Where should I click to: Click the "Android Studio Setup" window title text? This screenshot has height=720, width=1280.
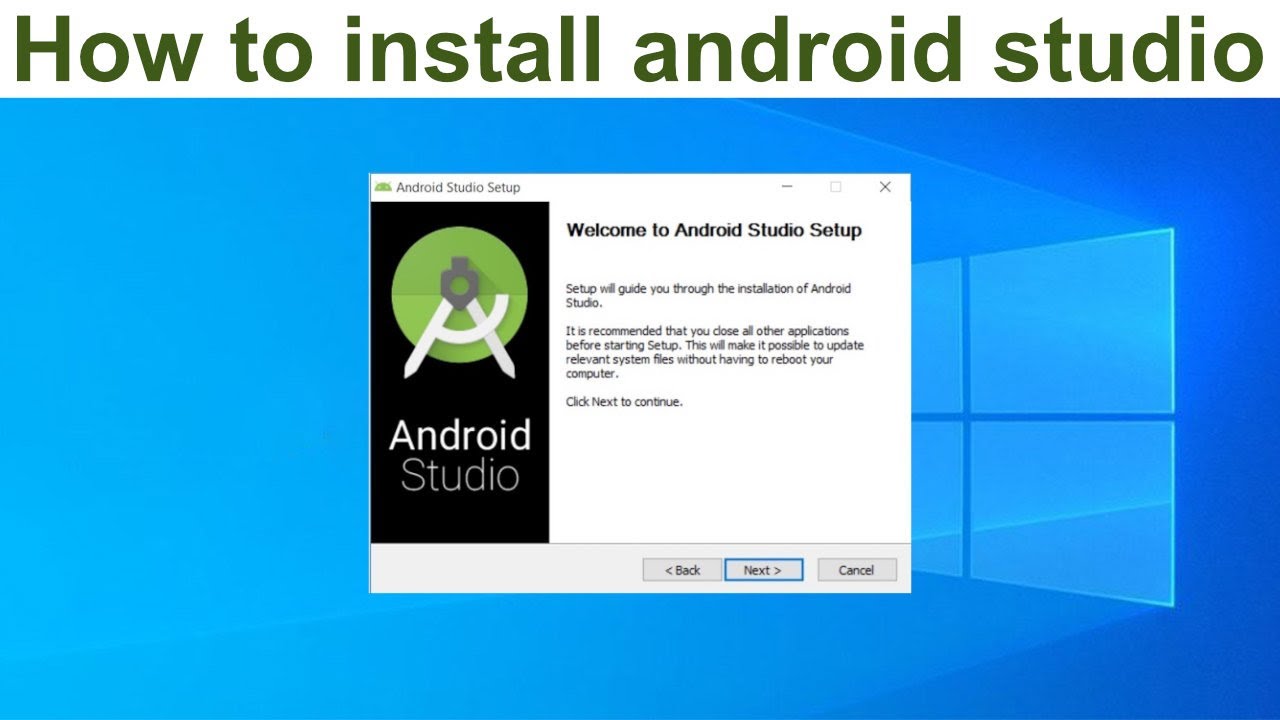pos(458,187)
